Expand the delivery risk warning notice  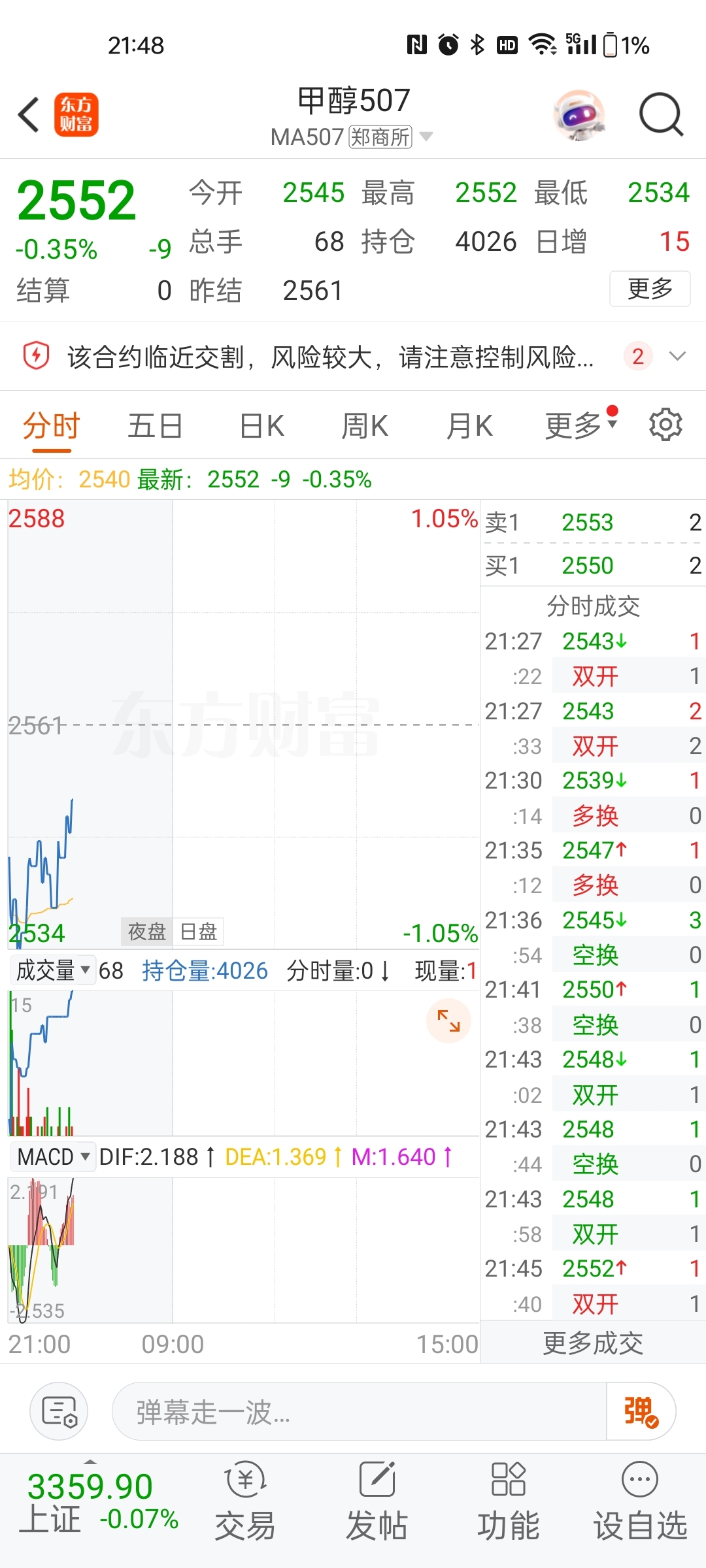[x=678, y=356]
